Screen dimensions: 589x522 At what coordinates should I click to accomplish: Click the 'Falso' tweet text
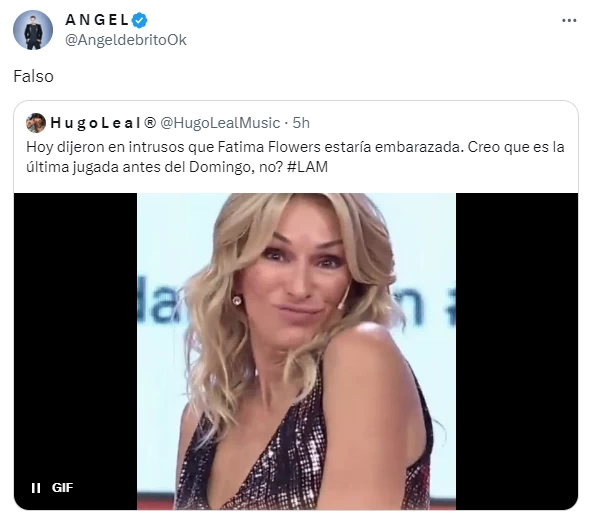point(33,76)
